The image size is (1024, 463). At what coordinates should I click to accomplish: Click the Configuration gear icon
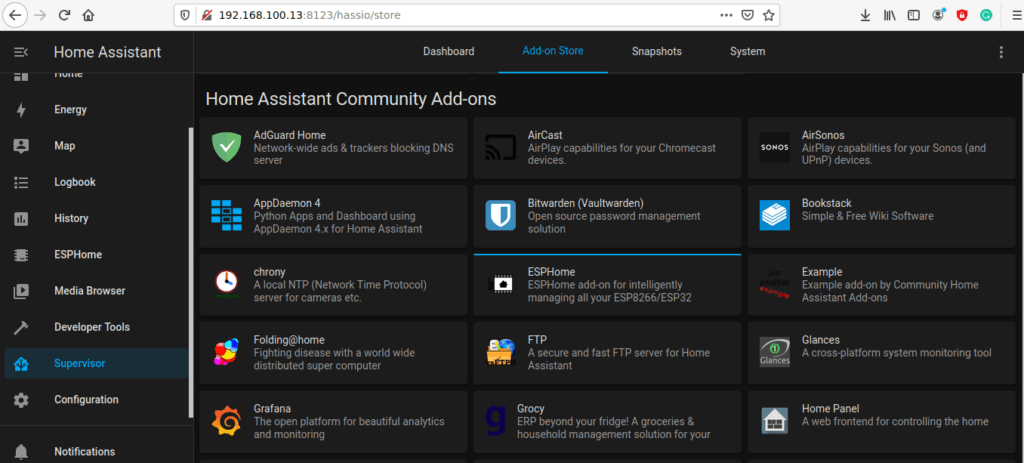coord(21,400)
